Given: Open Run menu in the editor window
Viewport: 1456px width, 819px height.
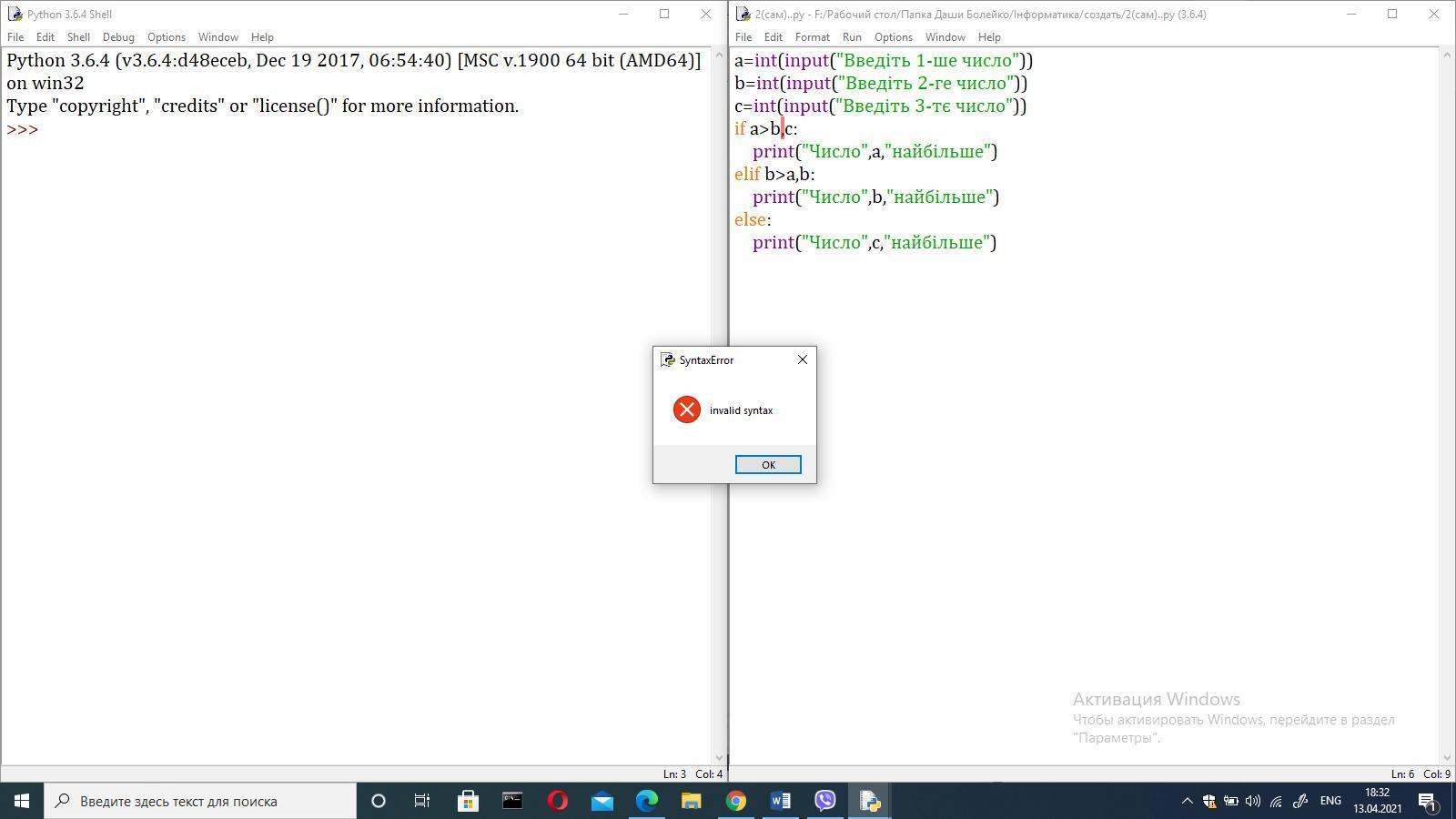Looking at the screenshot, I should tap(852, 37).
